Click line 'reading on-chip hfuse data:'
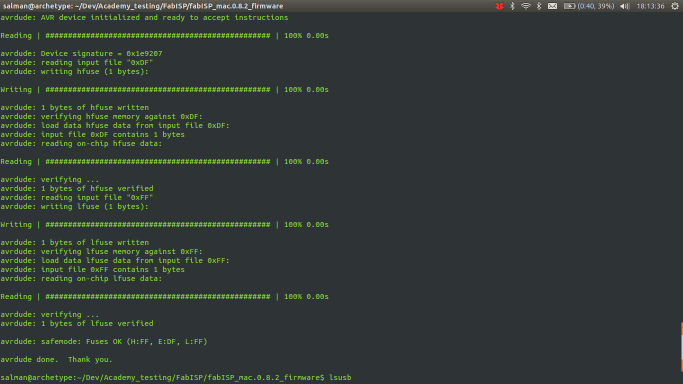The width and height of the screenshot is (683, 384). tap(81, 144)
